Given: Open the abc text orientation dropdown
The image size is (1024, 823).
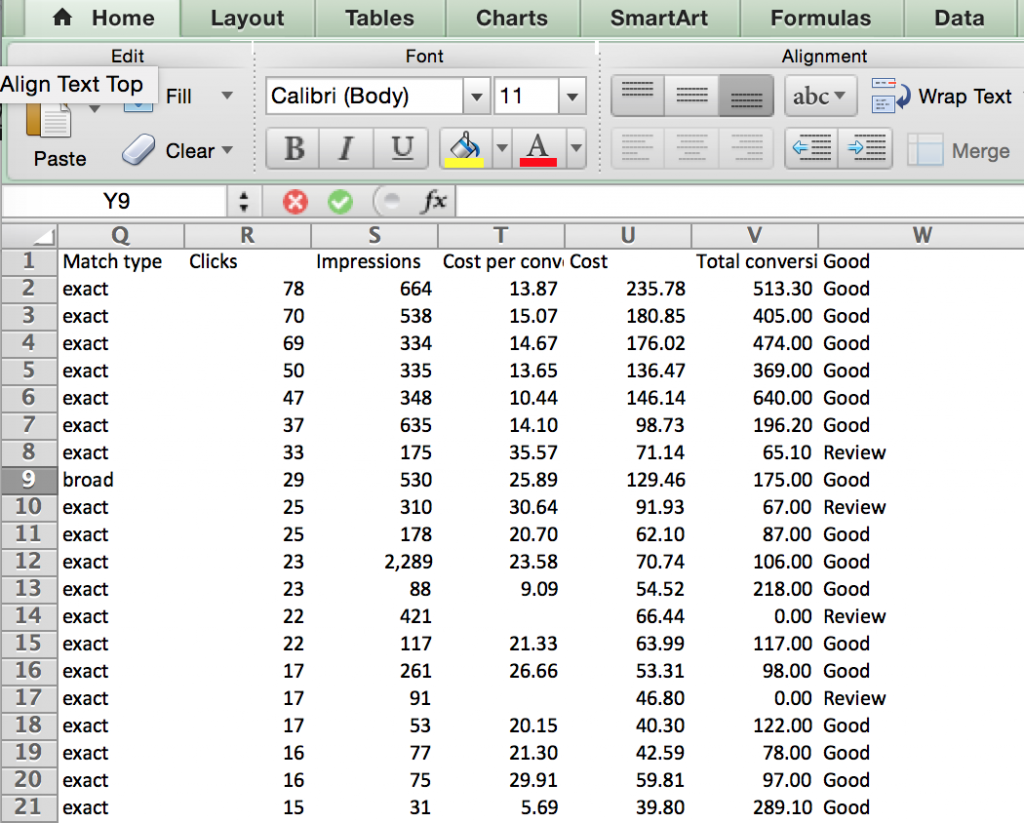Looking at the screenshot, I should click(x=820, y=96).
